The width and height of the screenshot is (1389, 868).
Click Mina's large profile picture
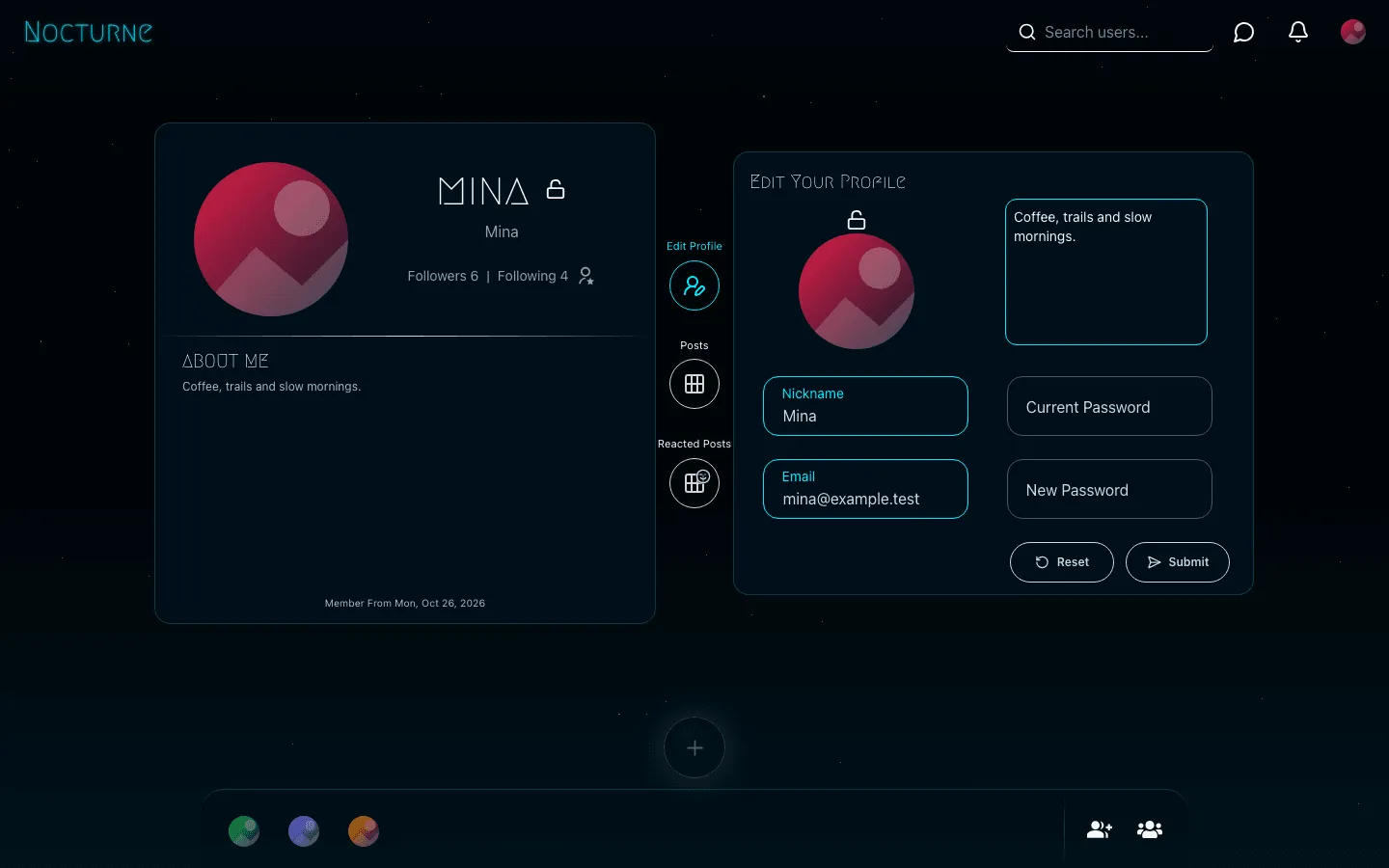(271, 239)
